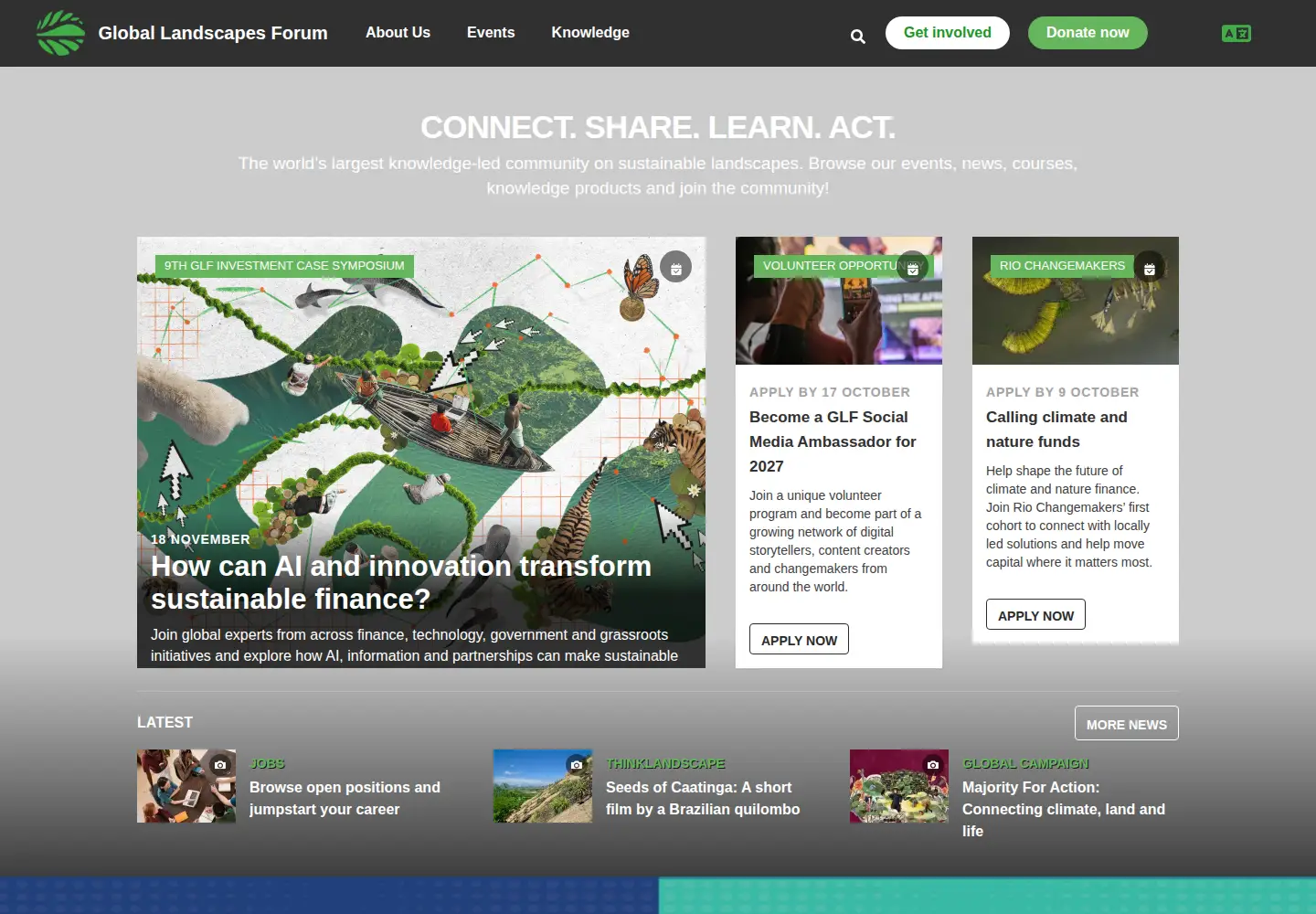The width and height of the screenshot is (1316, 914).
Task: Open Seeds of Caatinga short film article
Action: click(x=703, y=798)
